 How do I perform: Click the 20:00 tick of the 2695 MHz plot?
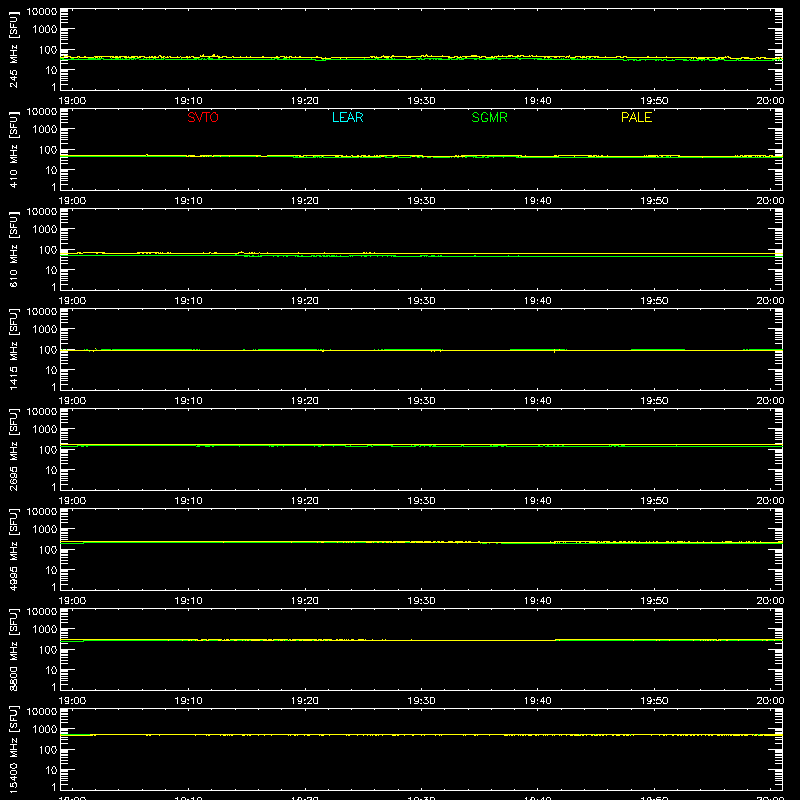(x=770, y=501)
